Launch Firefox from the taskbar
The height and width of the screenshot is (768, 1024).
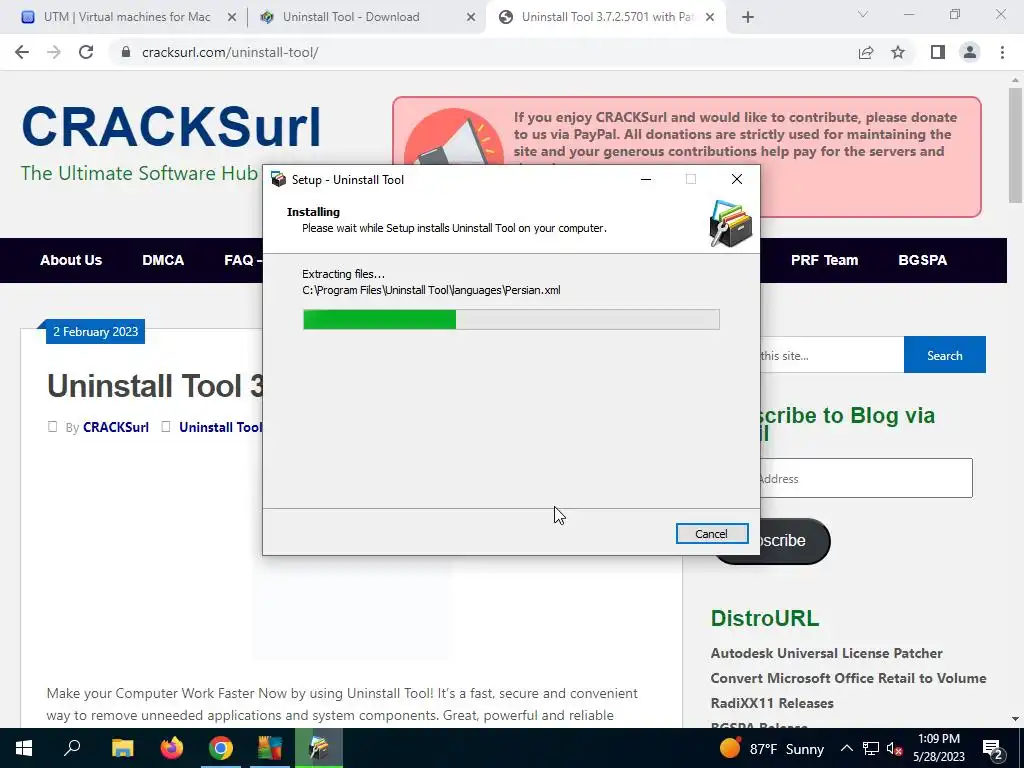(x=172, y=748)
